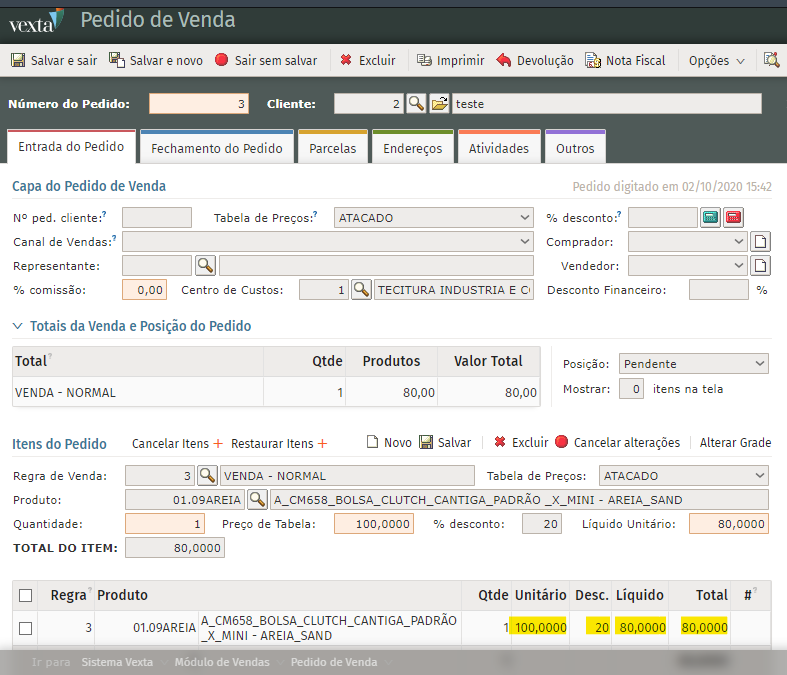The image size is (787, 675).
Task: Click the green calculator icon by % desconto
Action: (710, 217)
